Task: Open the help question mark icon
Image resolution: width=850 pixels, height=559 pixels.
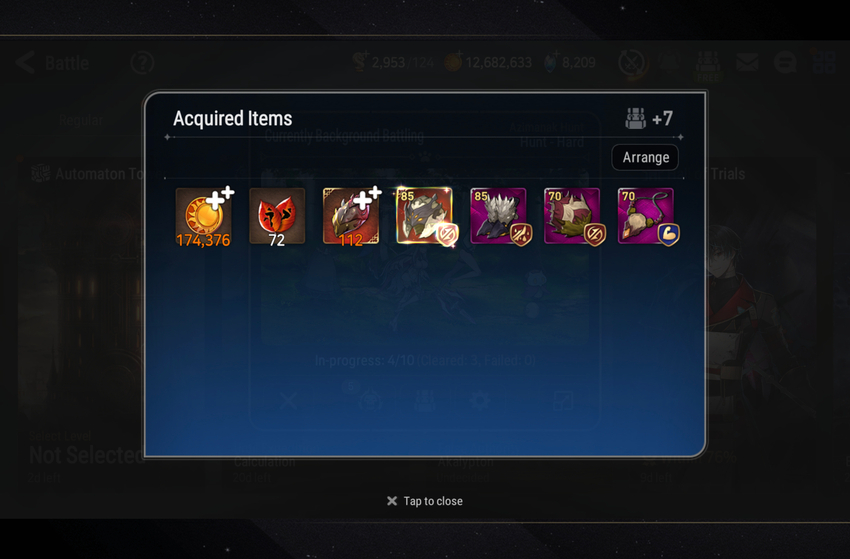Action: (143, 63)
